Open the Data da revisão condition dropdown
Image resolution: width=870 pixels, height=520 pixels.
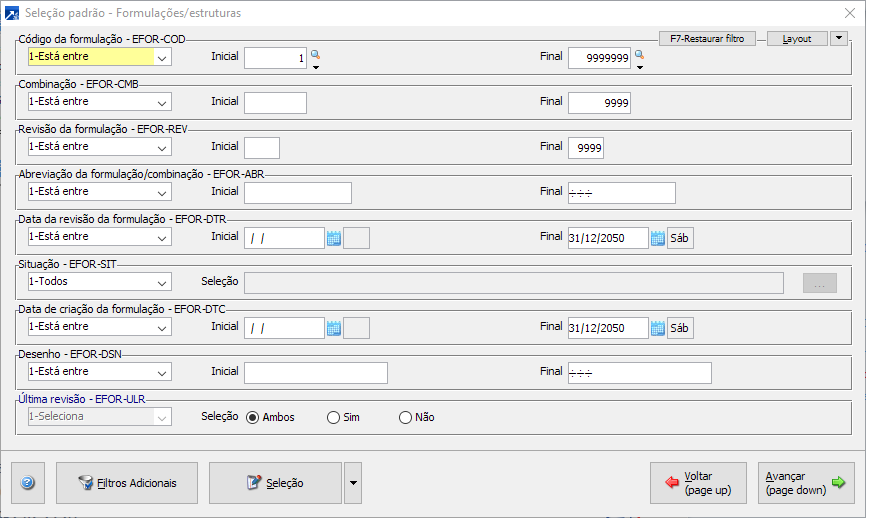pyautogui.click(x=100, y=237)
